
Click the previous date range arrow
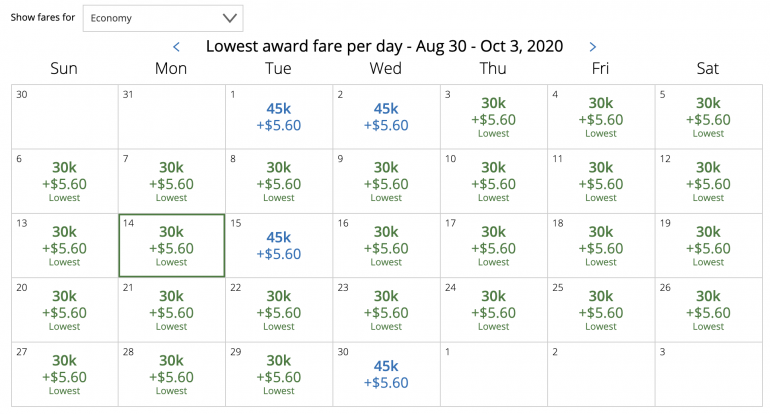coord(177,46)
